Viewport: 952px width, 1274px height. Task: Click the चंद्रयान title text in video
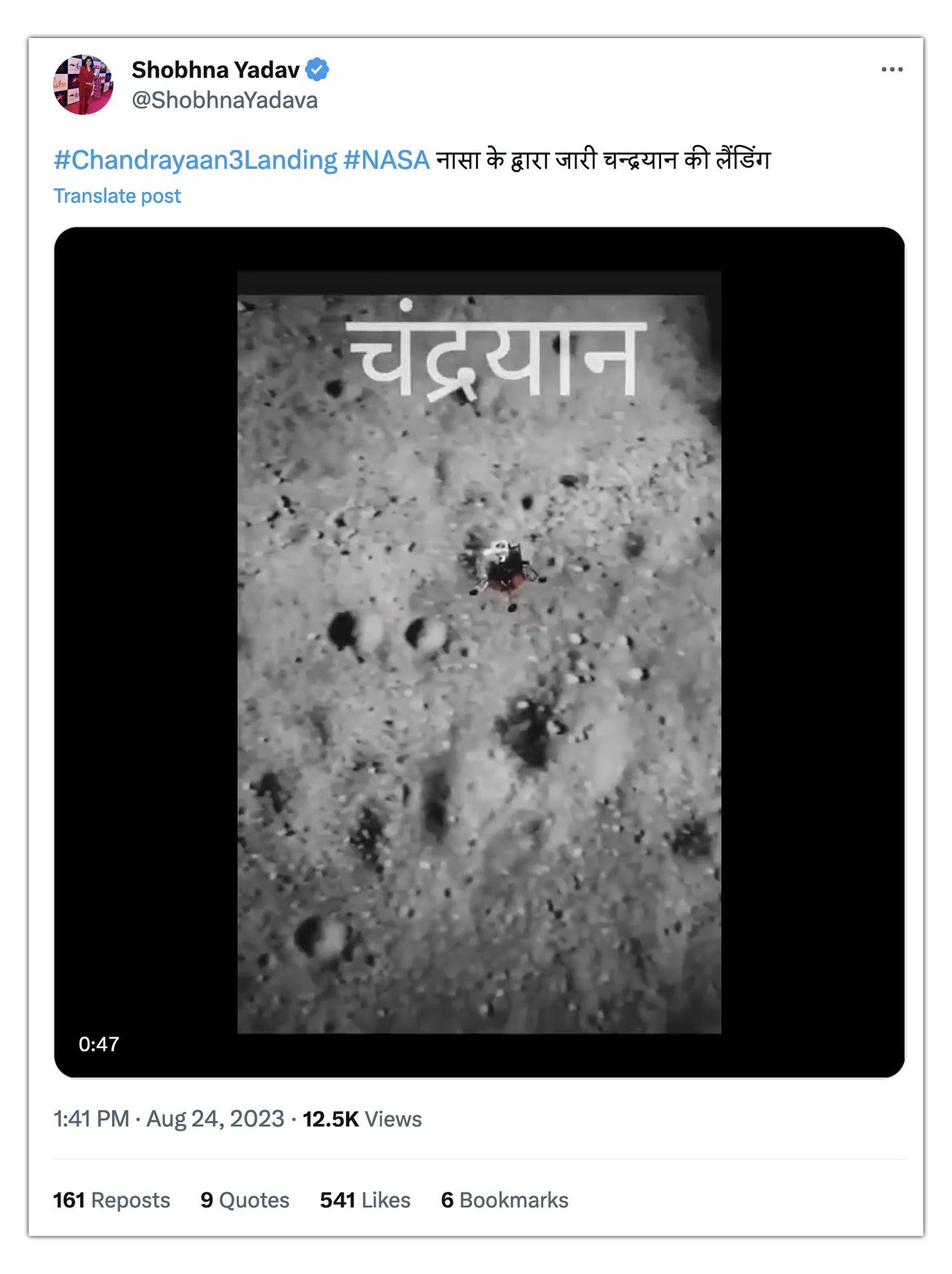497,352
